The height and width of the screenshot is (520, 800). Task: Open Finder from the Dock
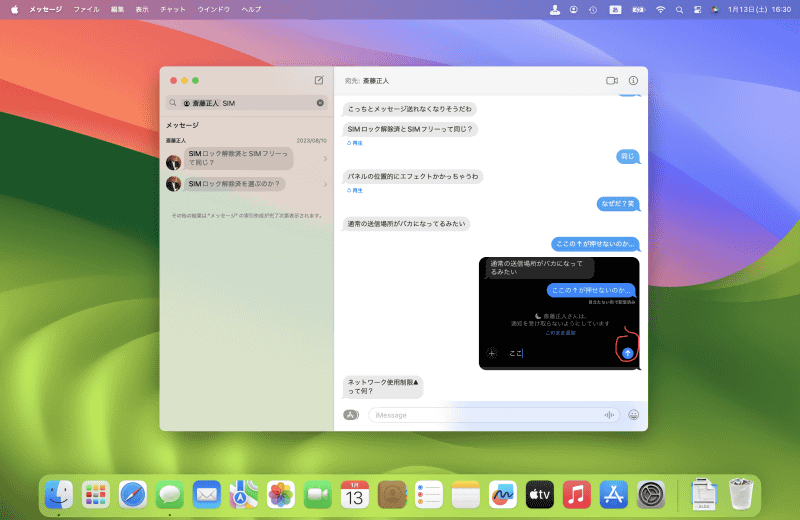point(59,494)
